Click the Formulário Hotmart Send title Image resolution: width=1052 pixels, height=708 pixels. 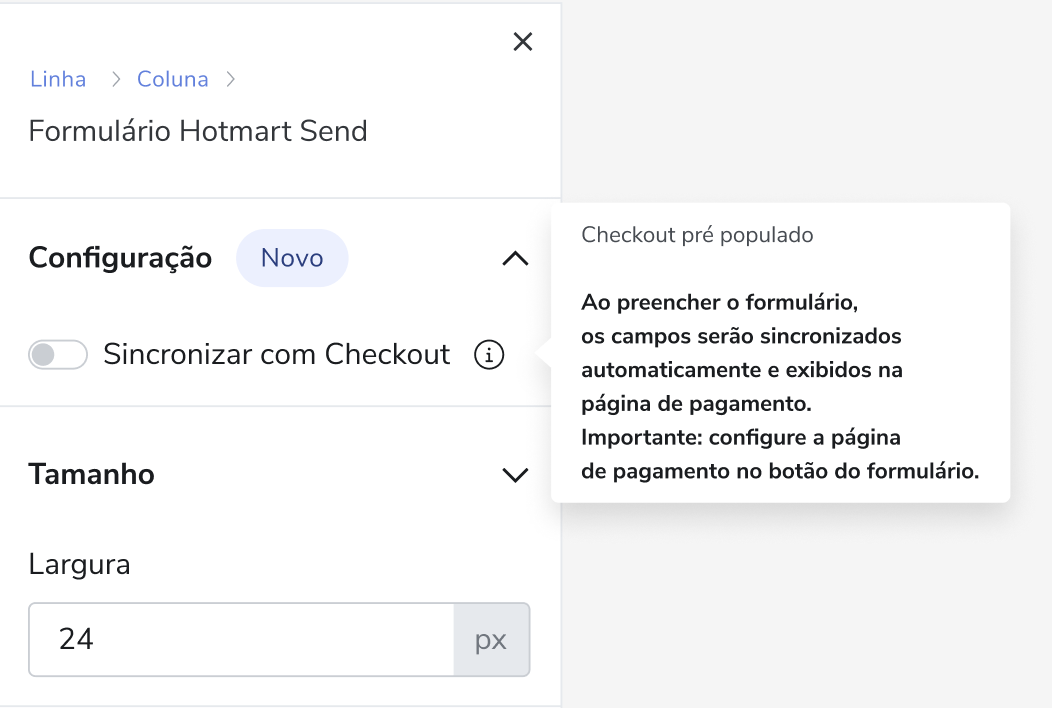(x=198, y=131)
